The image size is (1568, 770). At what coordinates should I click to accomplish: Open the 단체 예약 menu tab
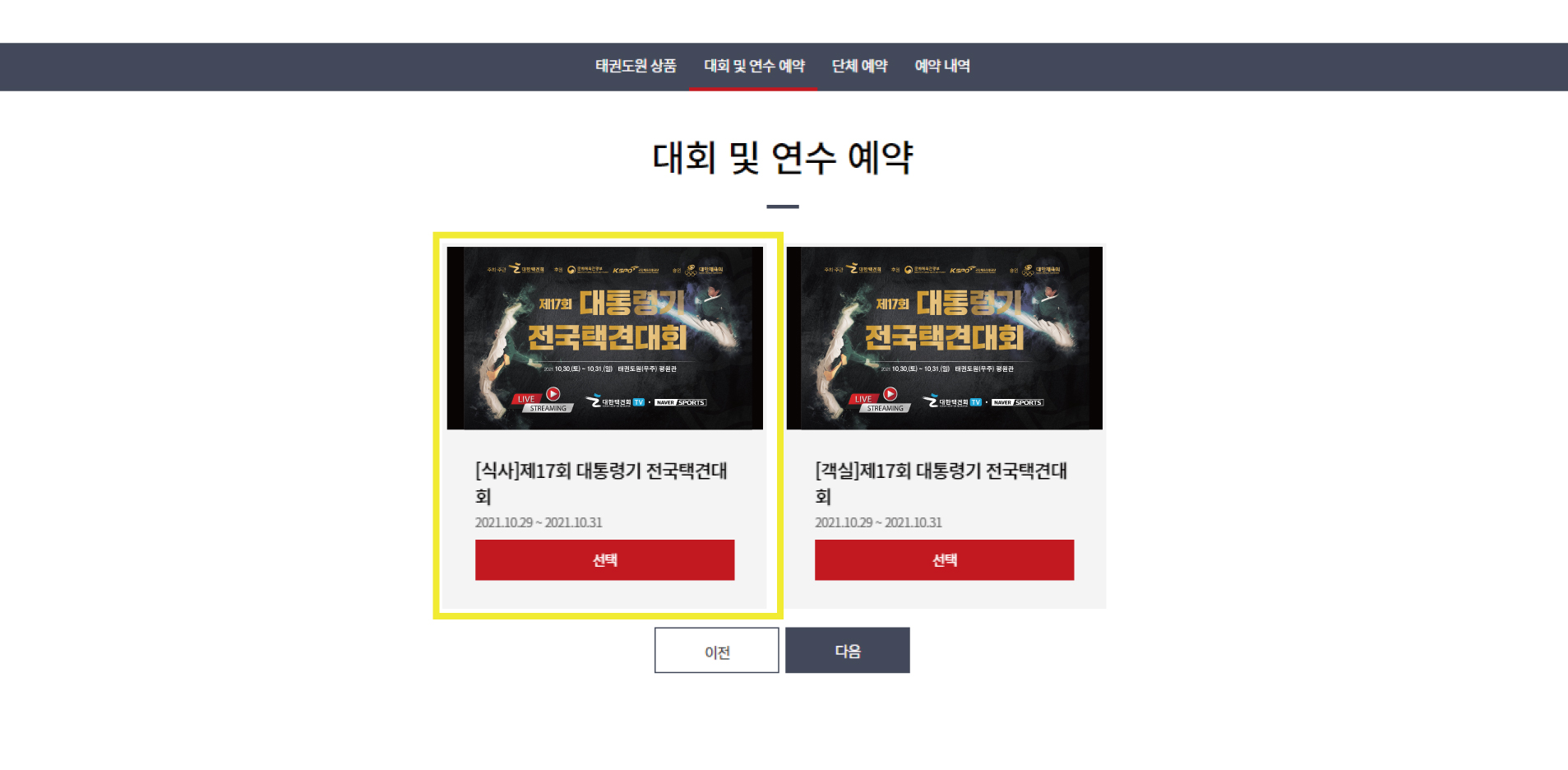859,66
